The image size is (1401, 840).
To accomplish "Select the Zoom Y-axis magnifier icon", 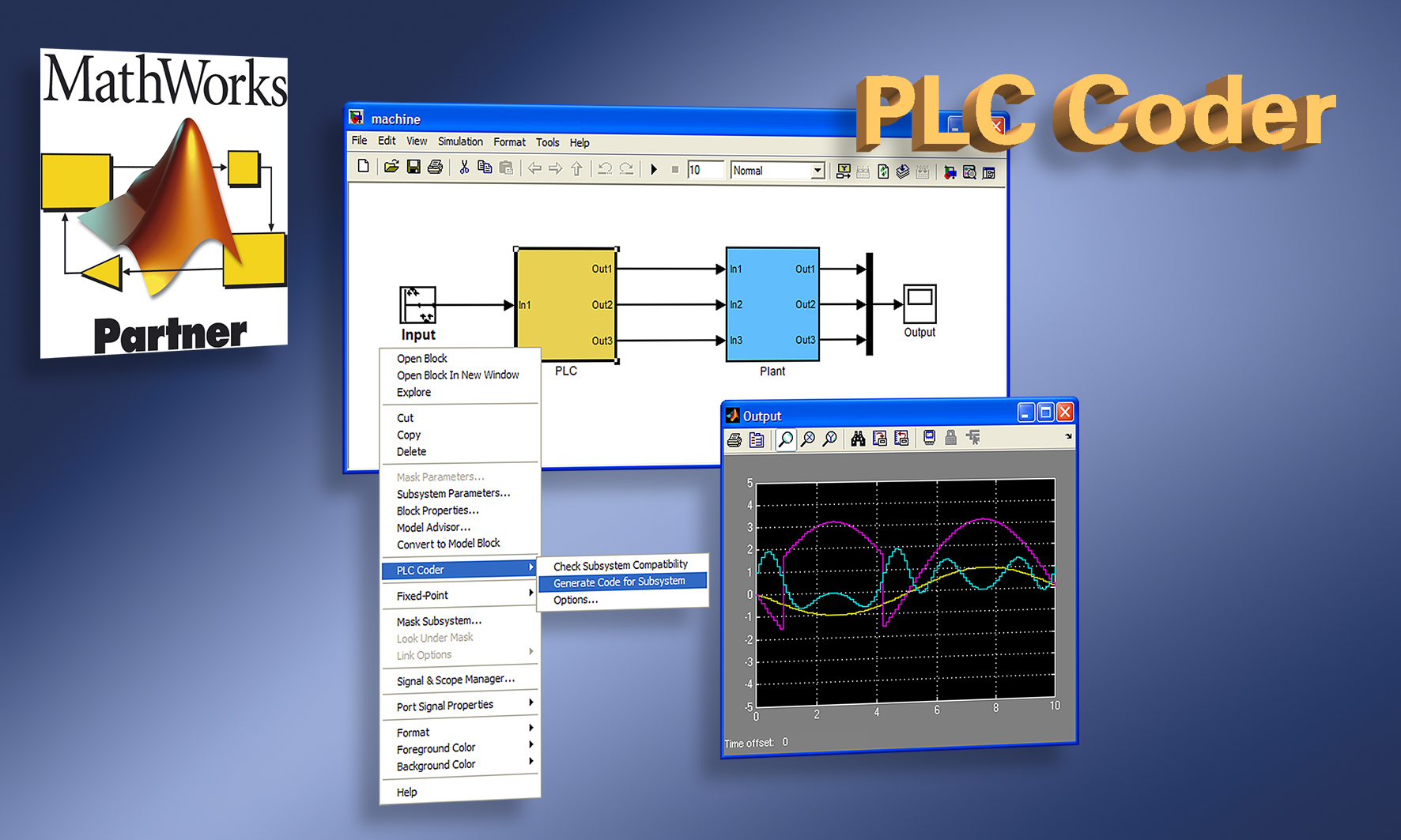I will tap(830, 439).
